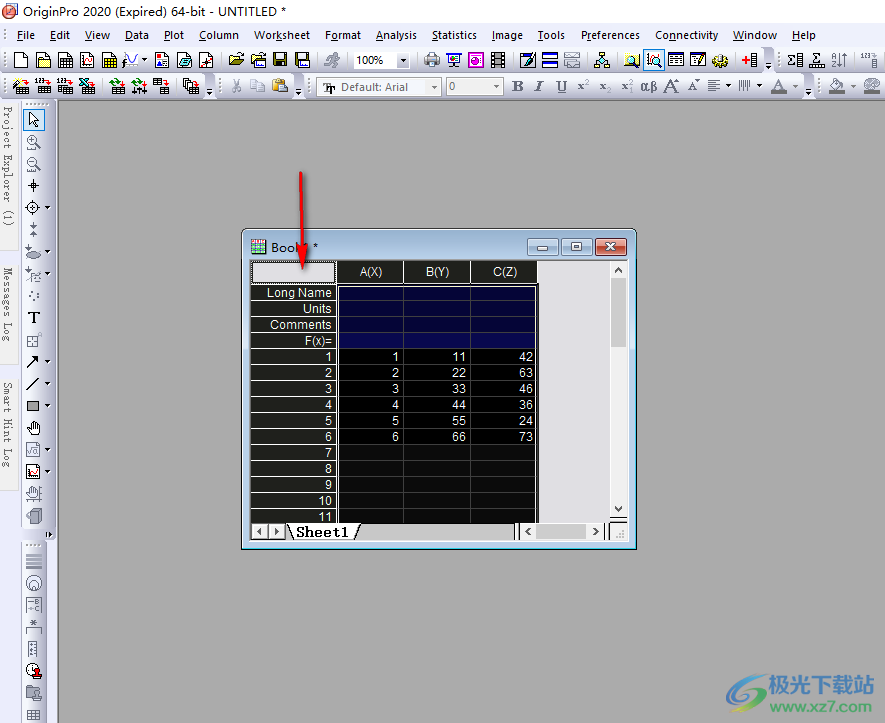Click the Paste clipboard icon

(x=280, y=86)
